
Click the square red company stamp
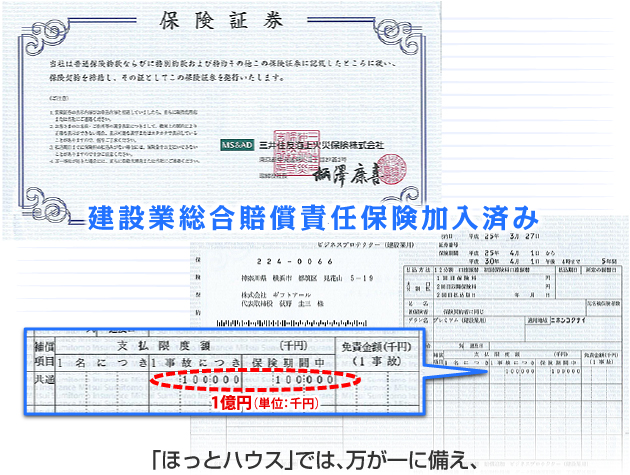click(x=297, y=153)
